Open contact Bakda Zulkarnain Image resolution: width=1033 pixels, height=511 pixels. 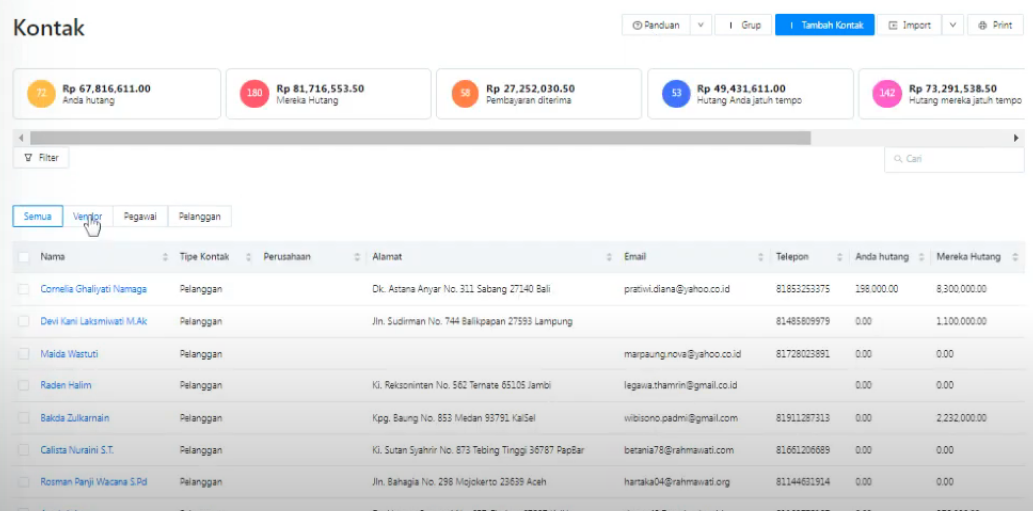[x=74, y=417]
